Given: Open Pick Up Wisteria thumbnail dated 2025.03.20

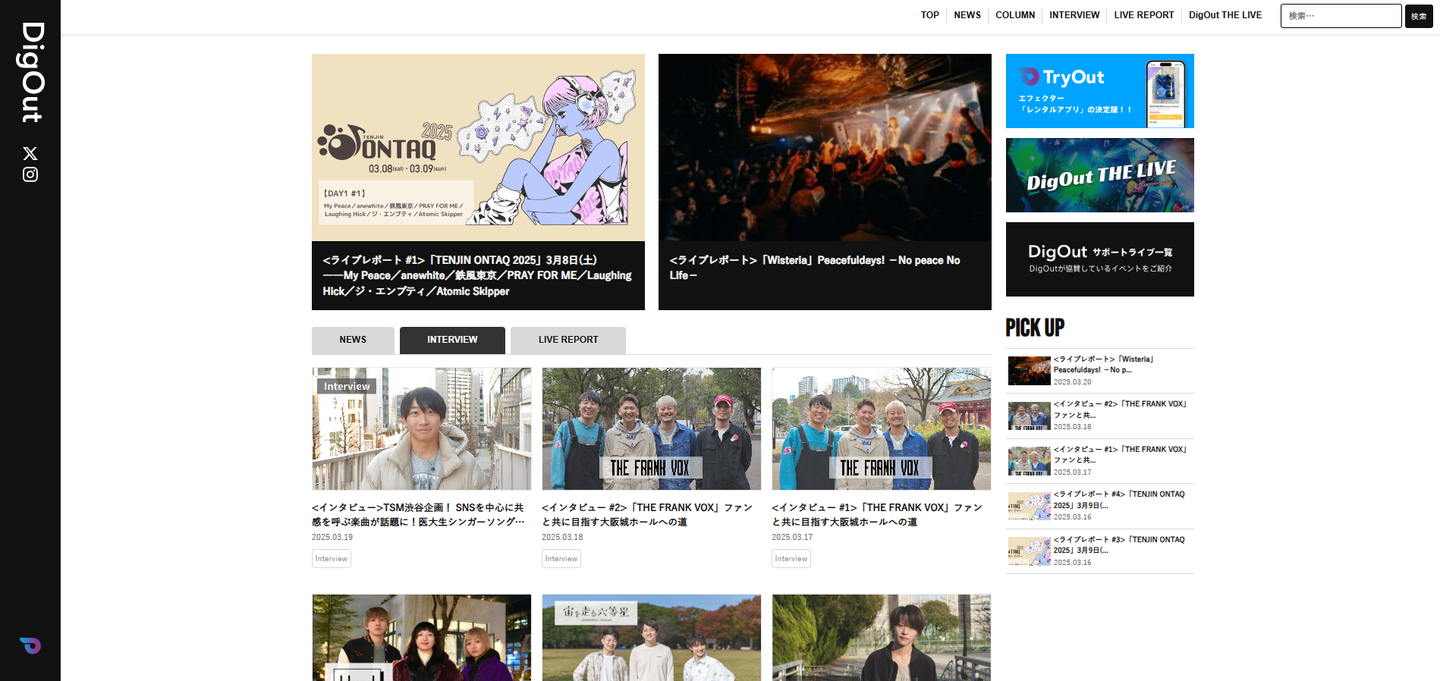Looking at the screenshot, I should coord(1029,371).
